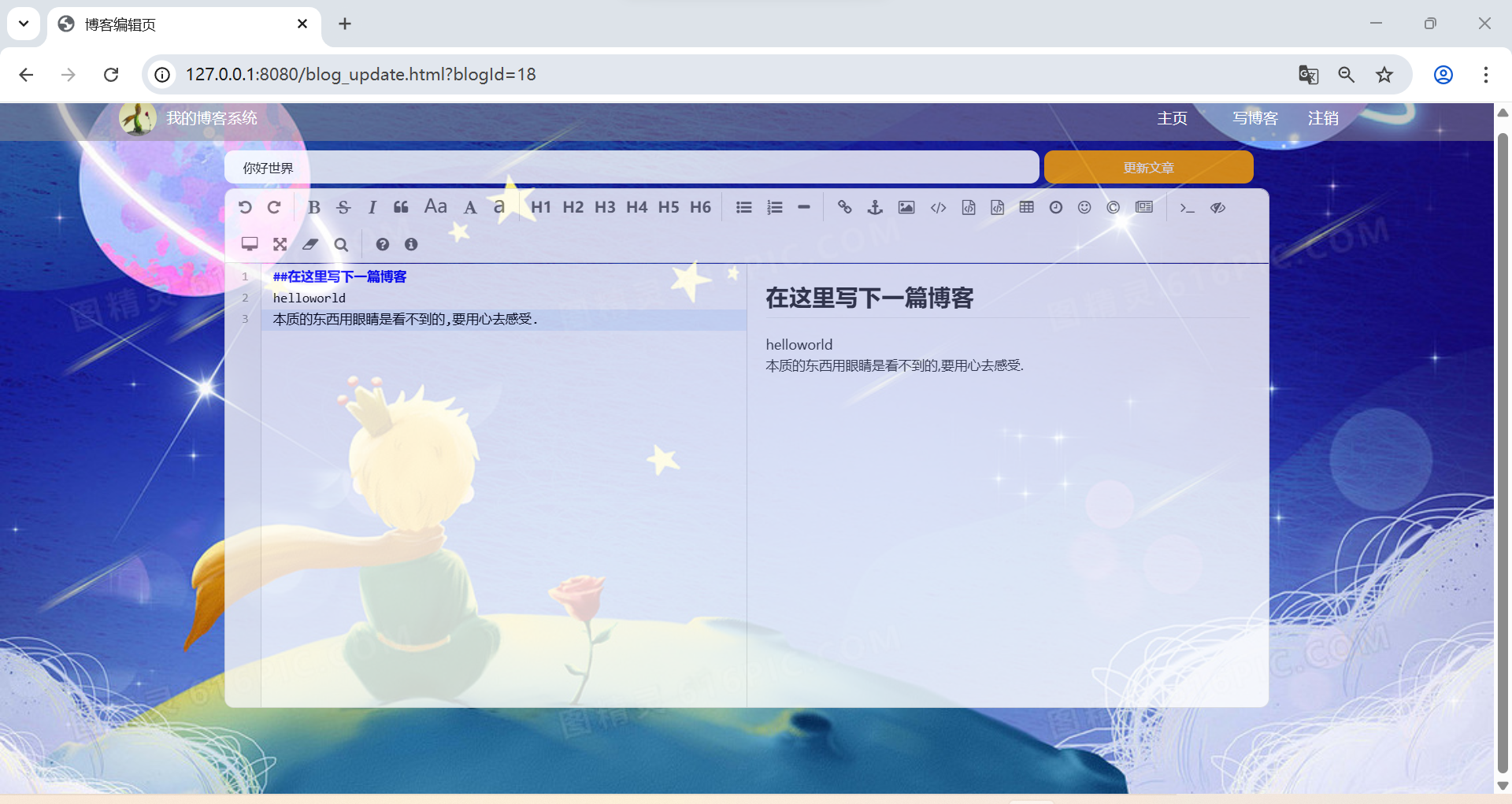Viewport: 1512px width, 804px height.
Task: Click the blog title input 你好世界
Action: pos(632,167)
